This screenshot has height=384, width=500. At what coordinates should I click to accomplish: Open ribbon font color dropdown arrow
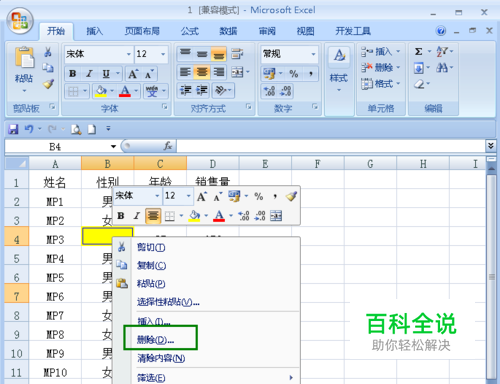[136, 91]
